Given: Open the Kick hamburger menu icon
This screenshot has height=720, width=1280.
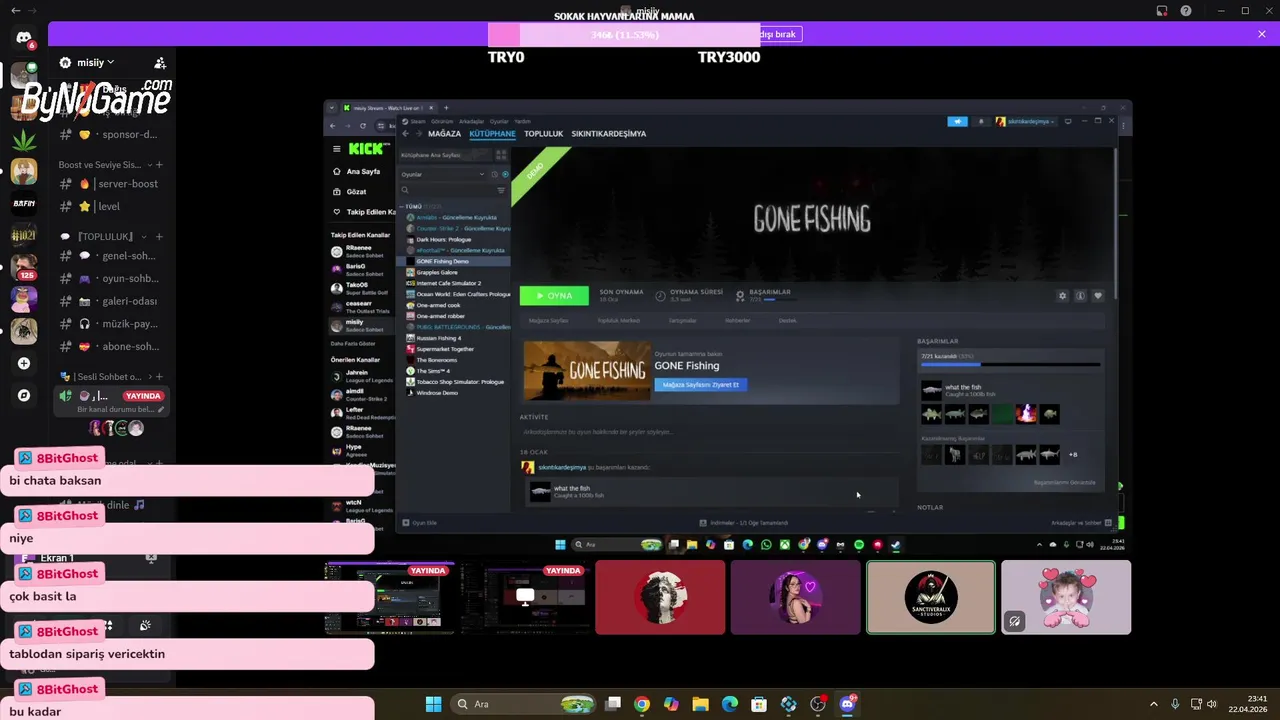Looking at the screenshot, I should click(x=337, y=149).
